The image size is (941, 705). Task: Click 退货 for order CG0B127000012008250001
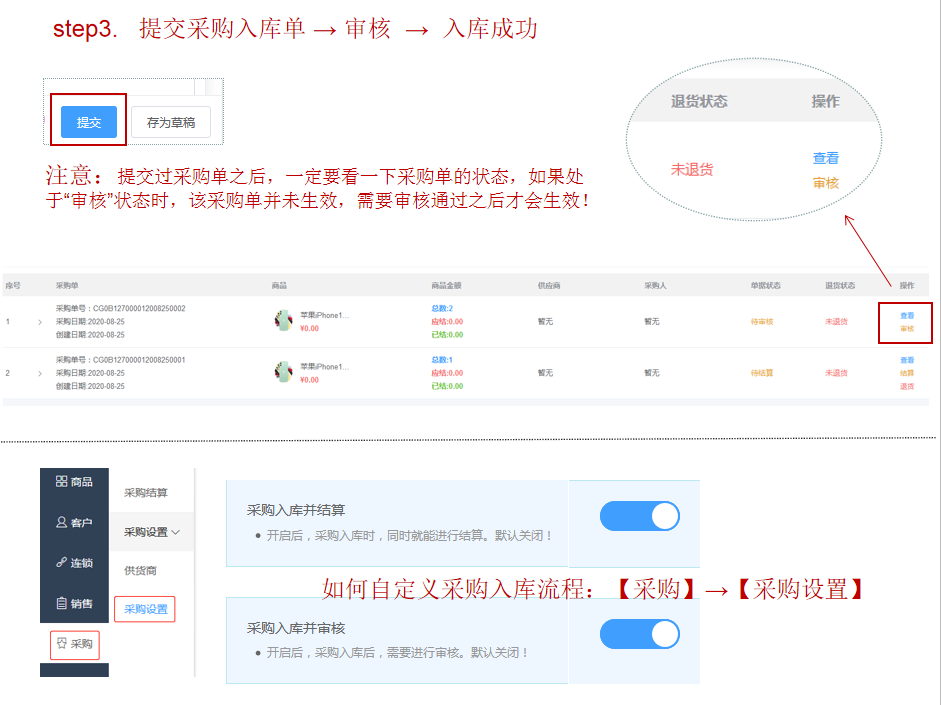[907, 386]
